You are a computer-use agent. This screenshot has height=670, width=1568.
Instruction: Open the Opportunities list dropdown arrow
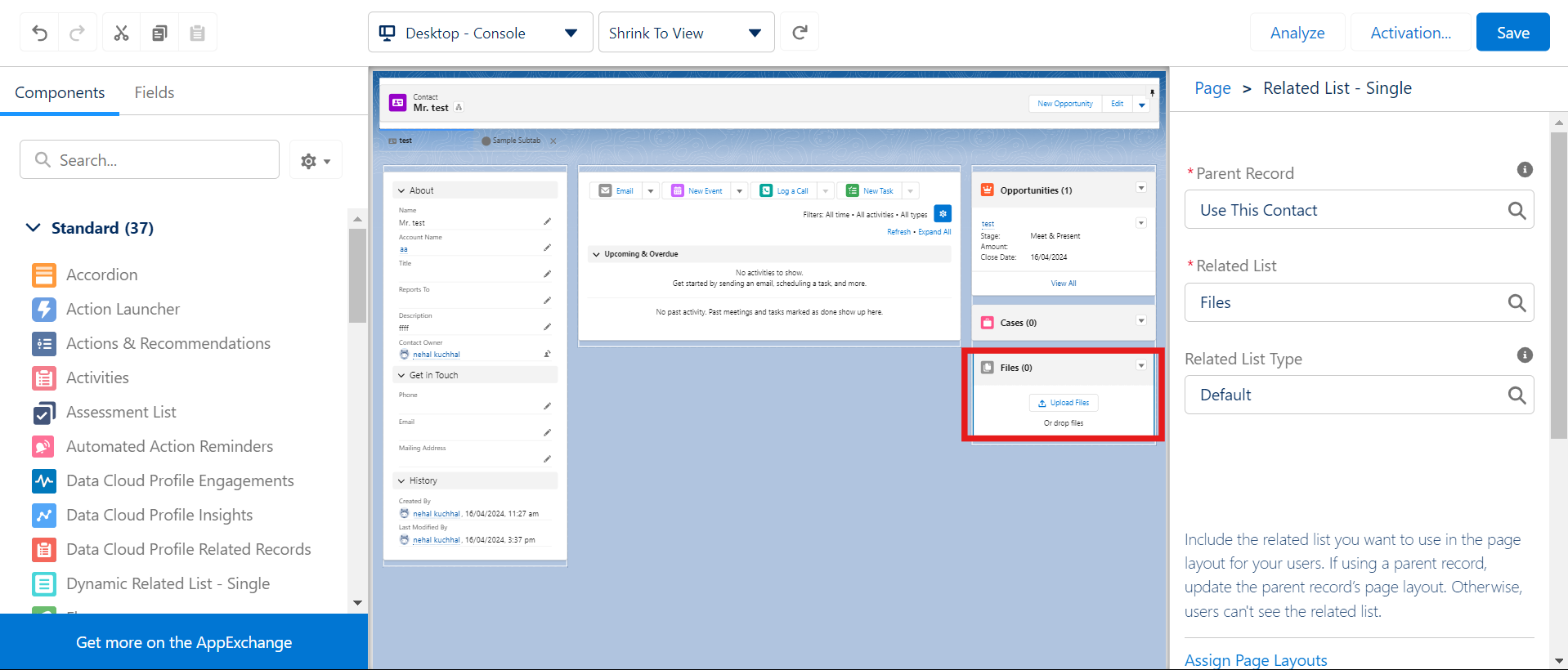pyautogui.click(x=1141, y=188)
